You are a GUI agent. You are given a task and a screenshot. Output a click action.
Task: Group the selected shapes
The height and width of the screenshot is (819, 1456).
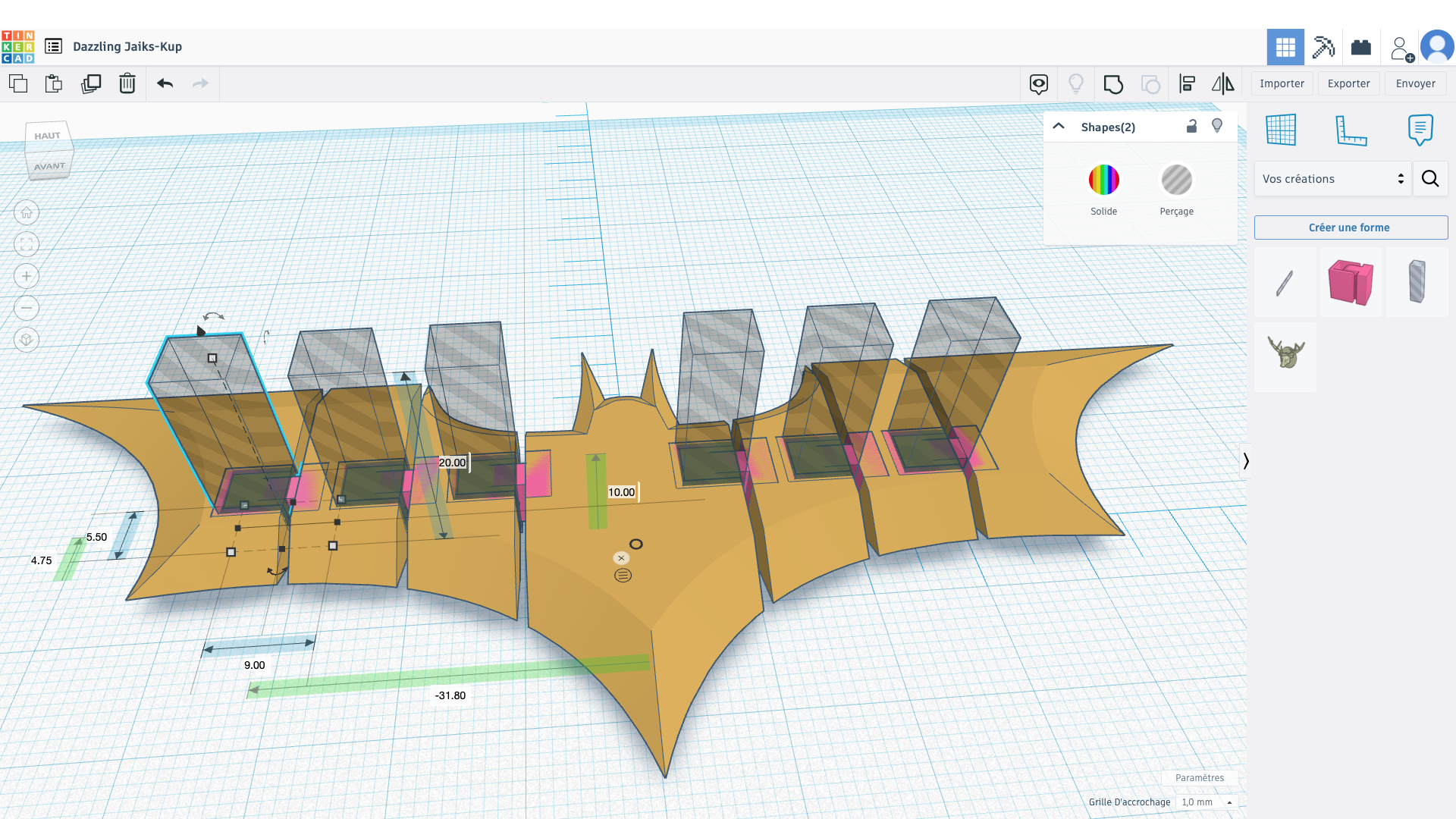[1113, 83]
